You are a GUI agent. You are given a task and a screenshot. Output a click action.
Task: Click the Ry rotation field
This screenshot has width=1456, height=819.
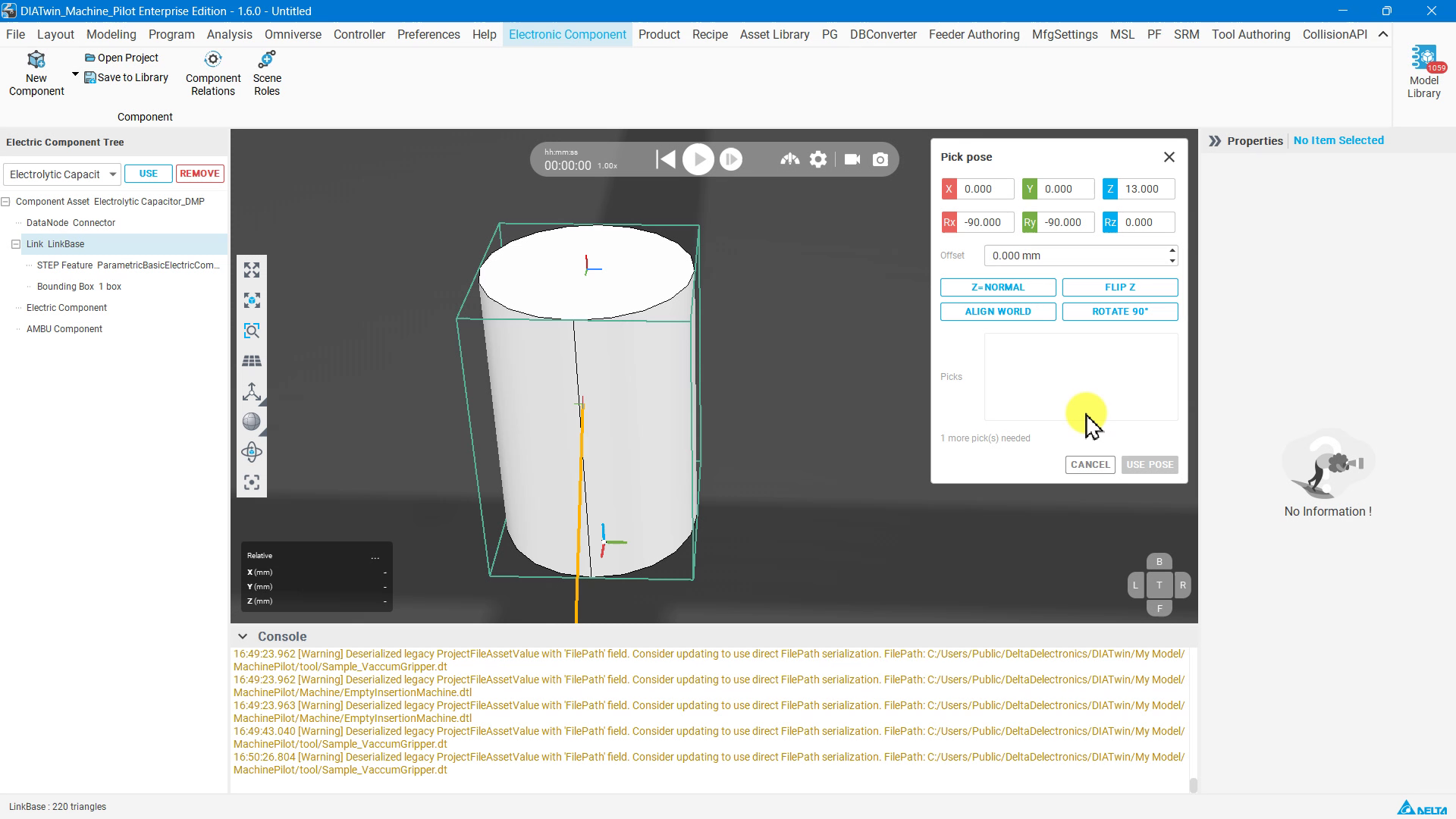(1065, 222)
